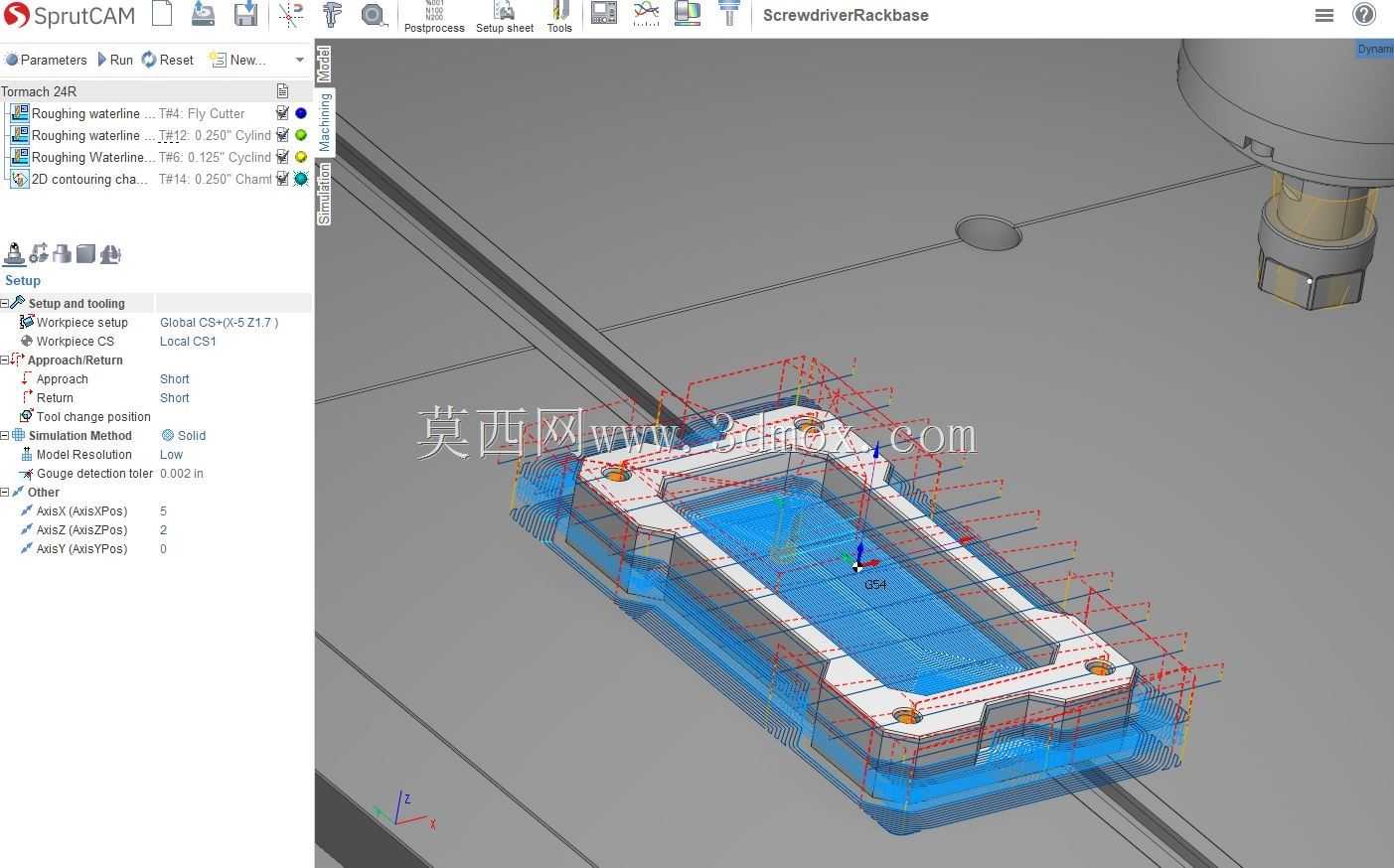Click the Workpiece setup icon

[x=27, y=322]
